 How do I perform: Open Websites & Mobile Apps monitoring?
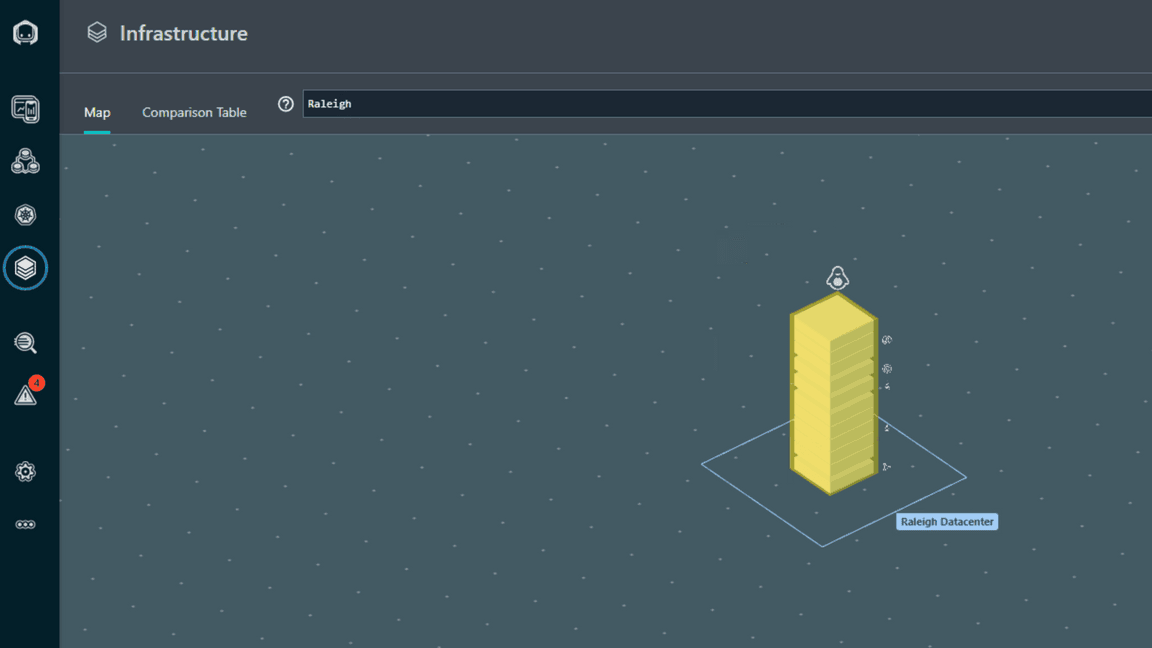click(x=25, y=108)
